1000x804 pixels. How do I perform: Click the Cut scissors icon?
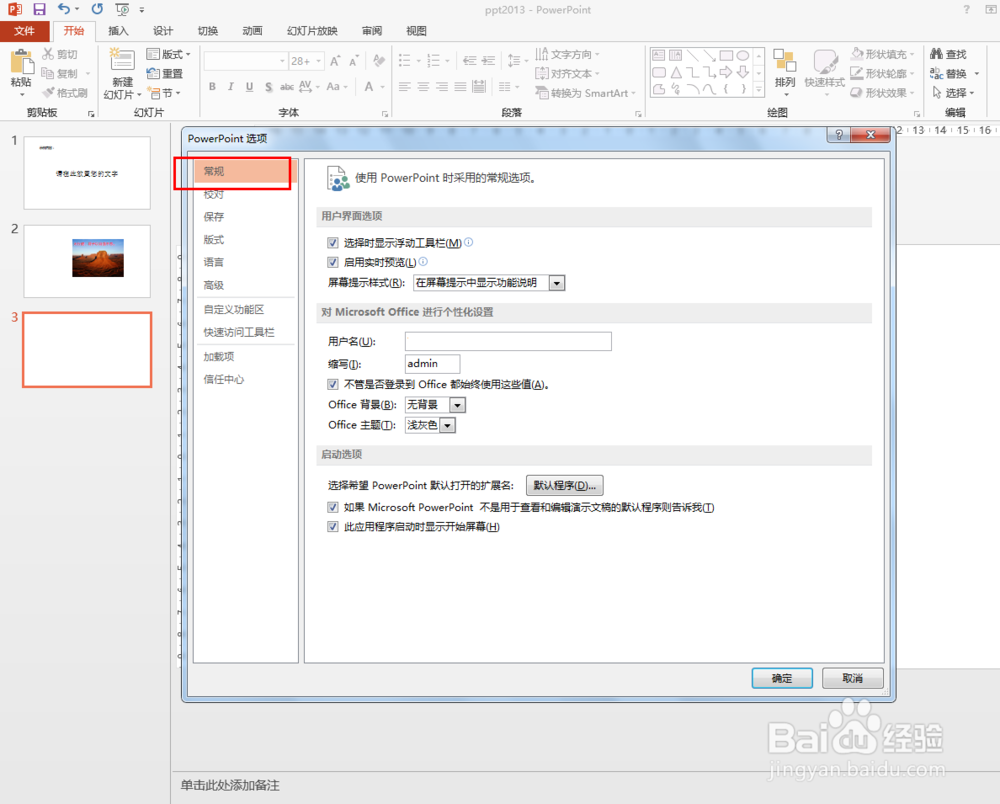tap(48, 54)
